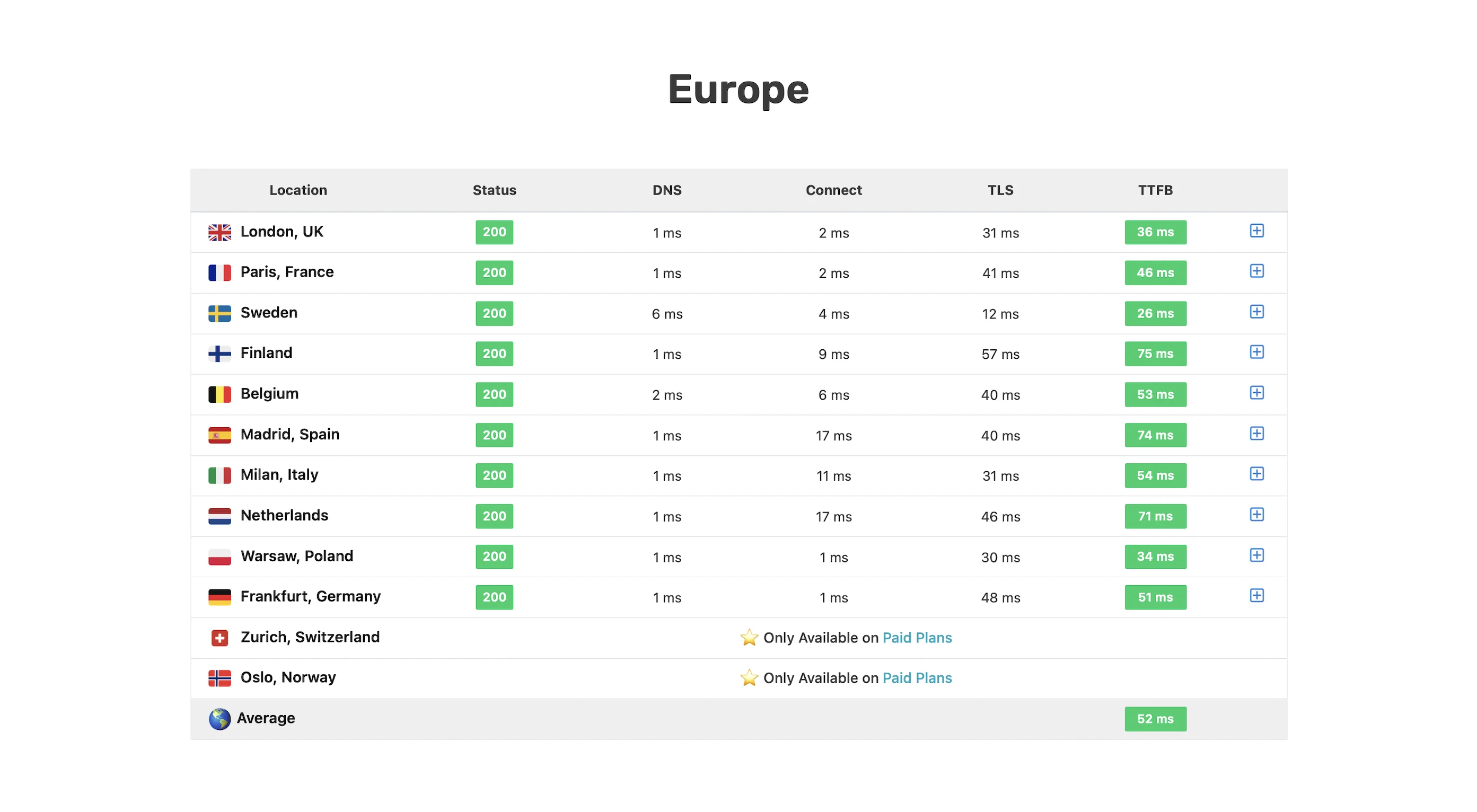This screenshot has width=1477, height=812.
Task: Expand the Paris, France row details
Action: 1256,271
